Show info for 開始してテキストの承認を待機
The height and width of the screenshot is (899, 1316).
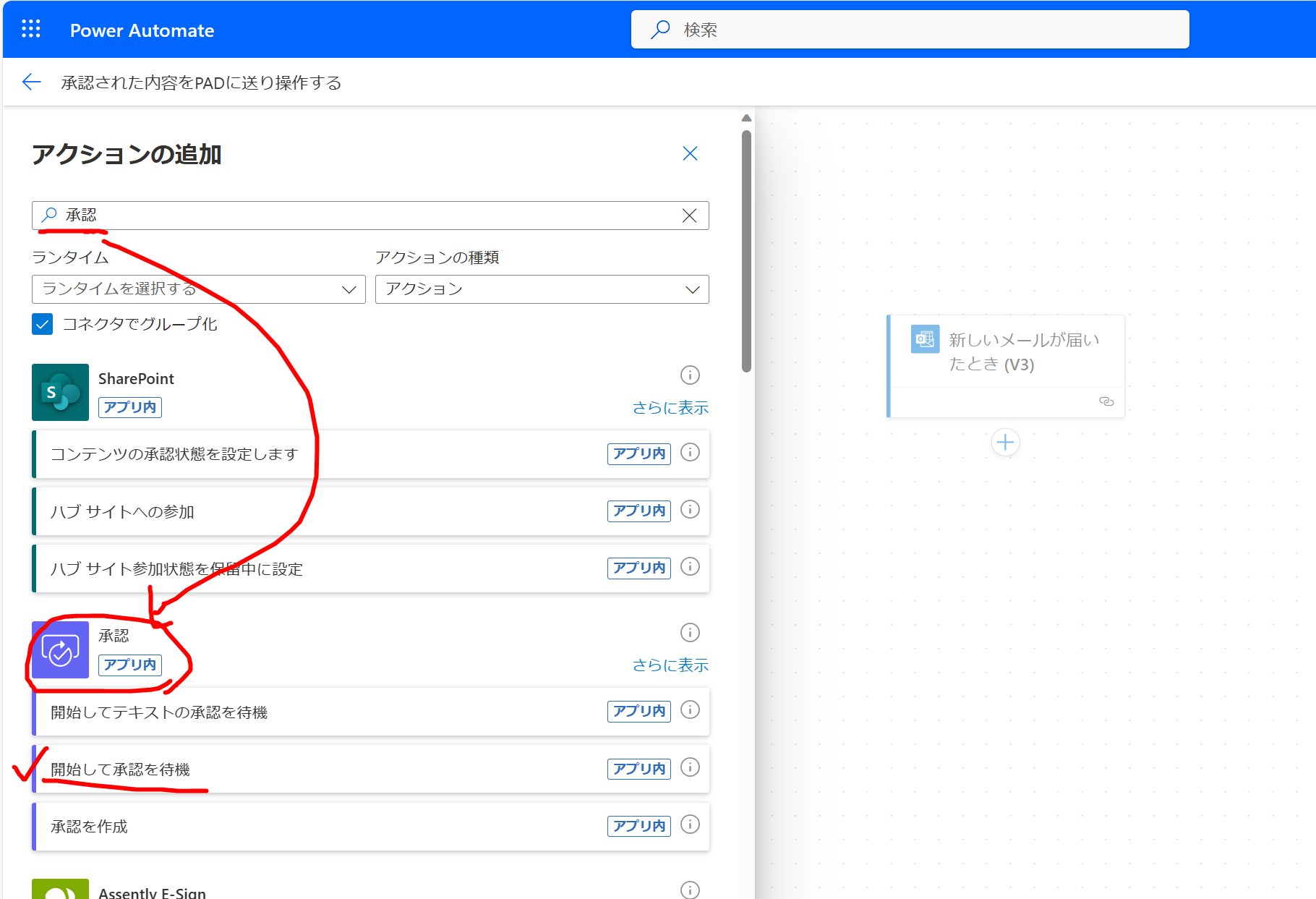click(691, 710)
